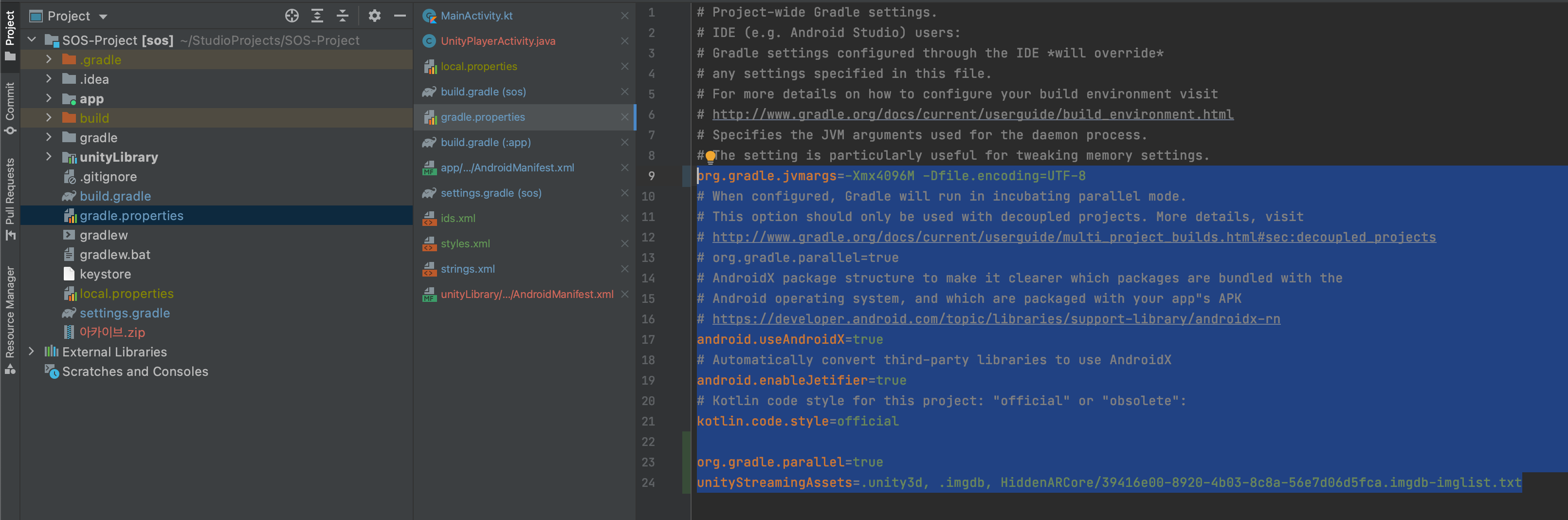
Task: Click the yellow intention lightbulb on line 8
Action: click(711, 157)
